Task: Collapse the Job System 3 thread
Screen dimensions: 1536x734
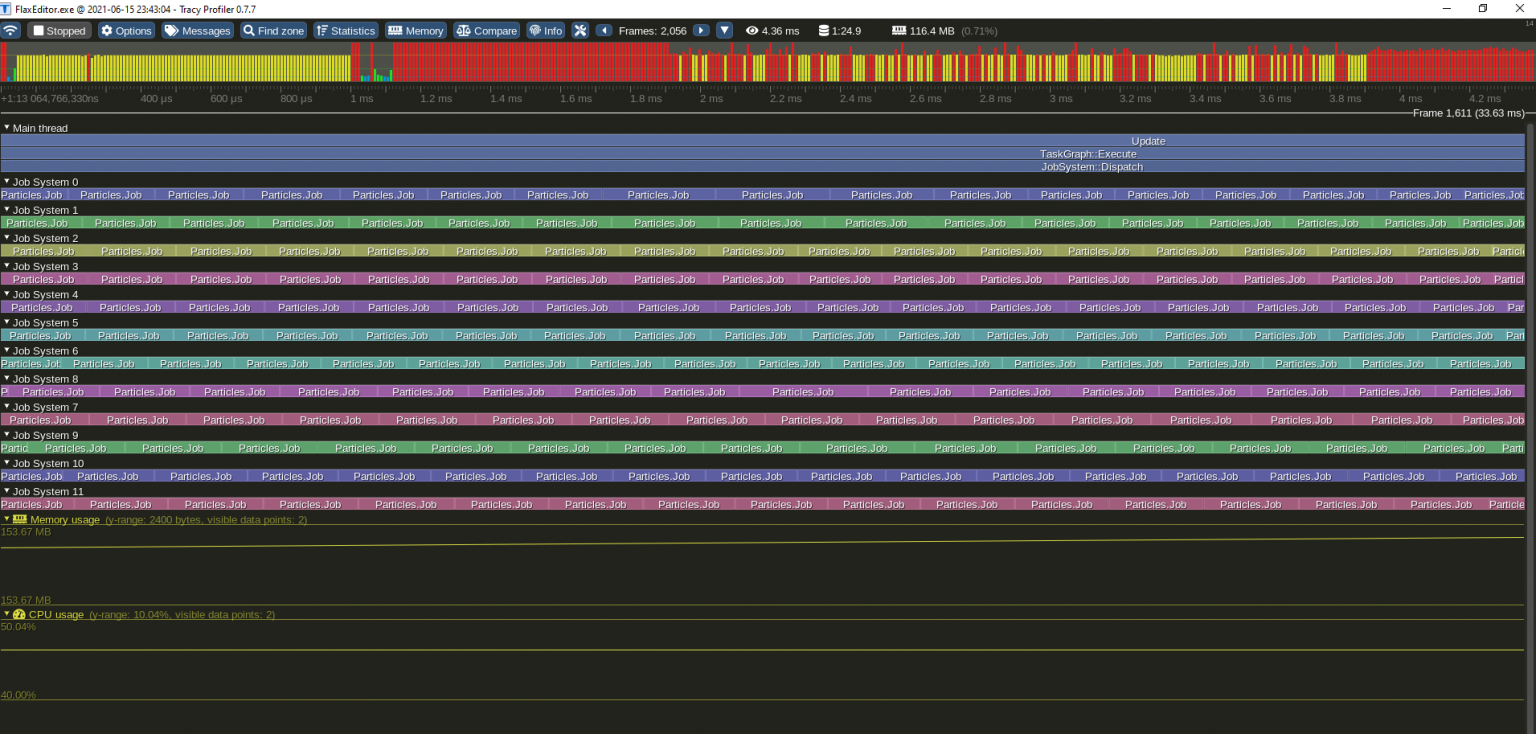Action: [x=6, y=266]
